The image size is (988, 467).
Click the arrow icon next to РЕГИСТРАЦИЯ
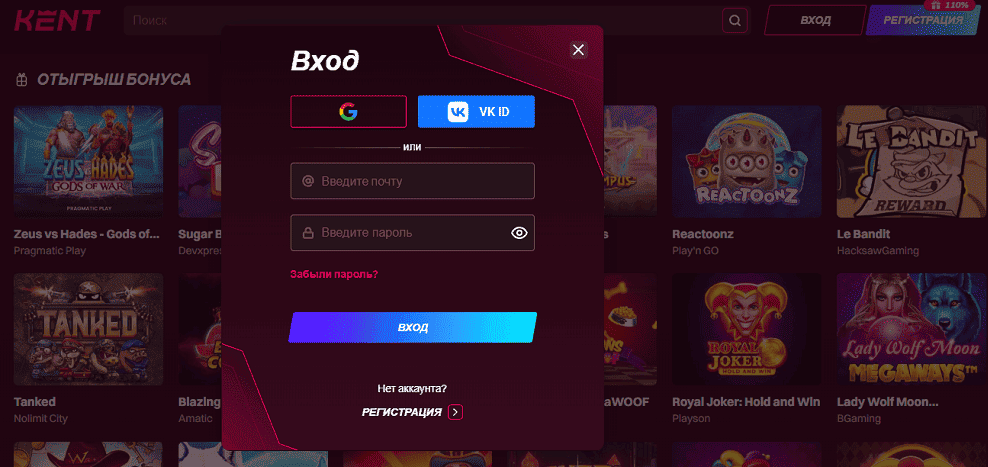click(456, 412)
